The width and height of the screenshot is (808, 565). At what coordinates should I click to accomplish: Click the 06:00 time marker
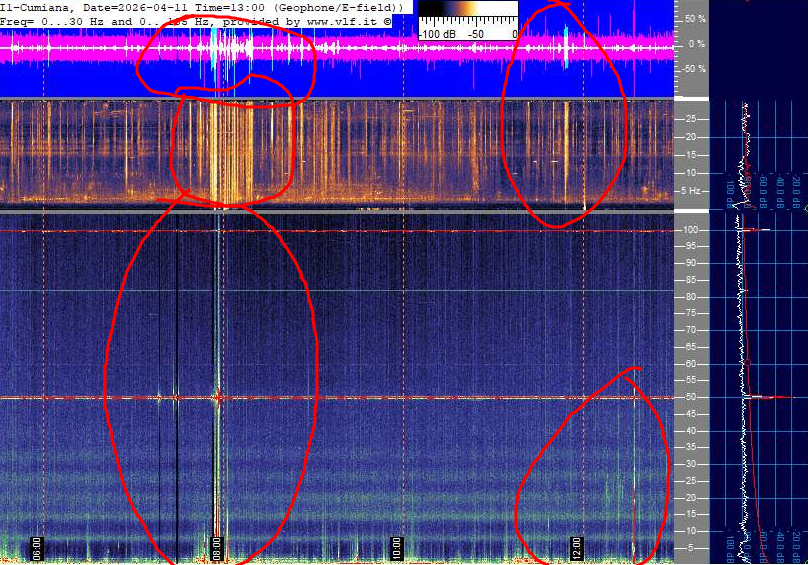point(37,548)
